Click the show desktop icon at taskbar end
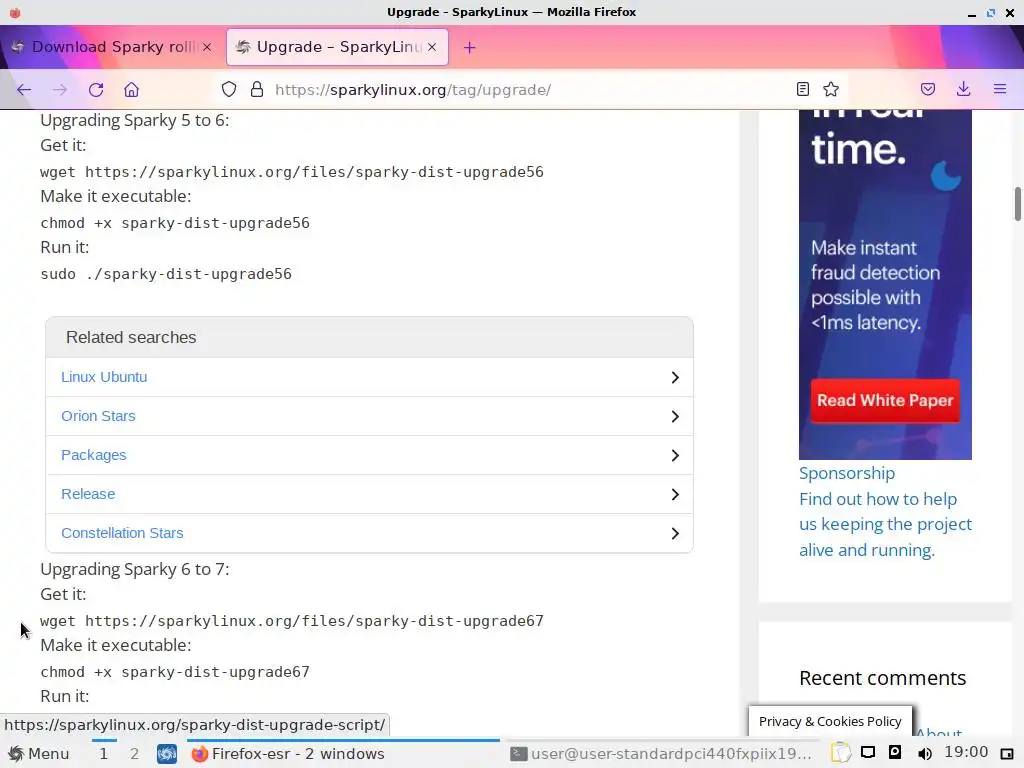Viewport: 1024px width, 768px height. (1007, 754)
